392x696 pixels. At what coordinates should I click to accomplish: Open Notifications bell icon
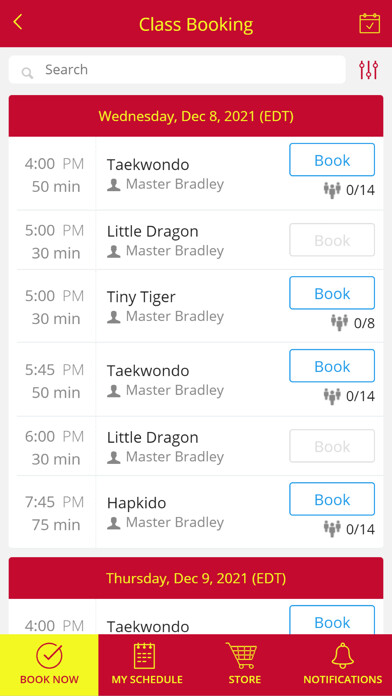tap(343, 655)
